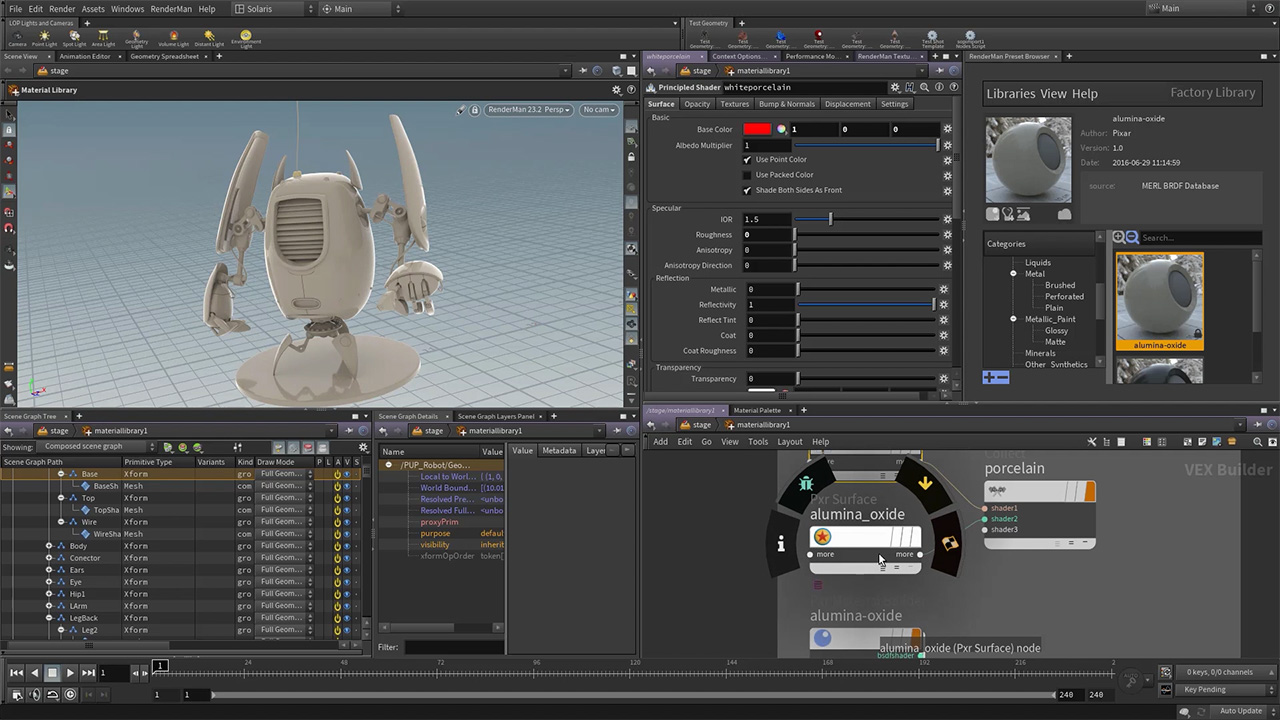Click Help in preset browser header
The width and height of the screenshot is (1280, 720).
(x=1084, y=93)
